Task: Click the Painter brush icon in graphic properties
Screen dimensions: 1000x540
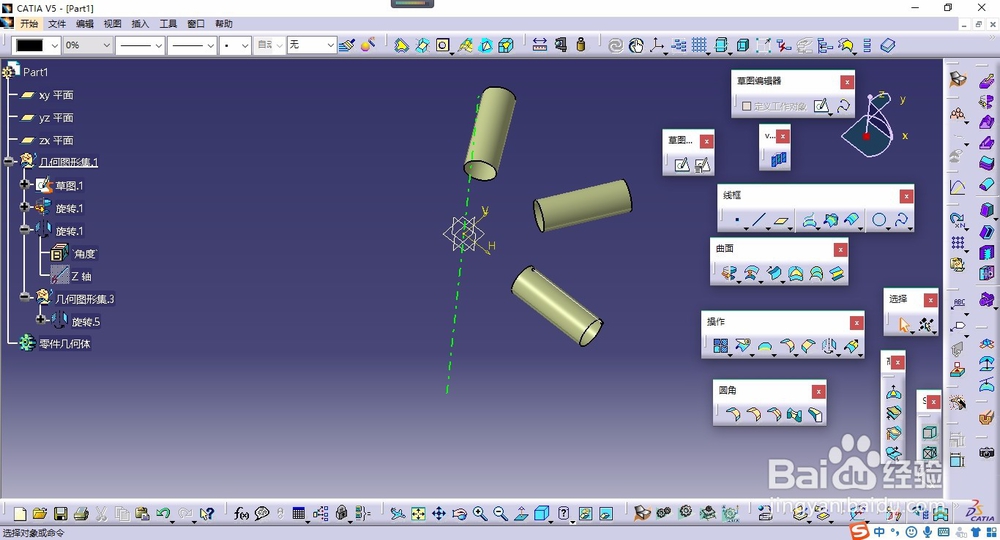Action: click(x=347, y=45)
